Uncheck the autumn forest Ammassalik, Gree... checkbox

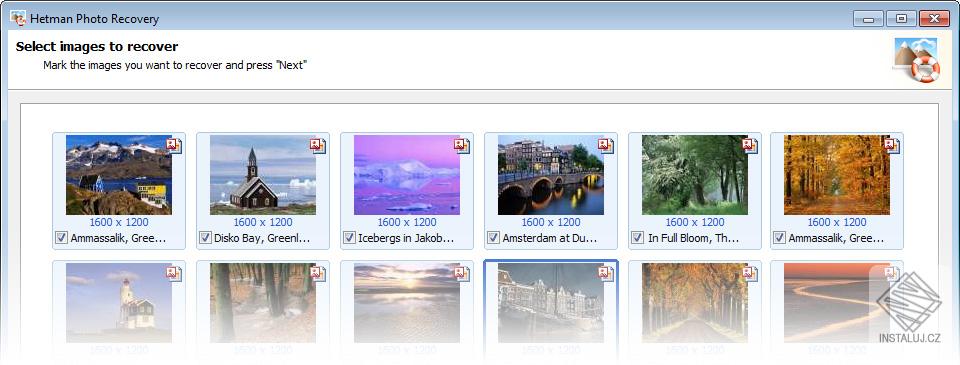(779, 238)
